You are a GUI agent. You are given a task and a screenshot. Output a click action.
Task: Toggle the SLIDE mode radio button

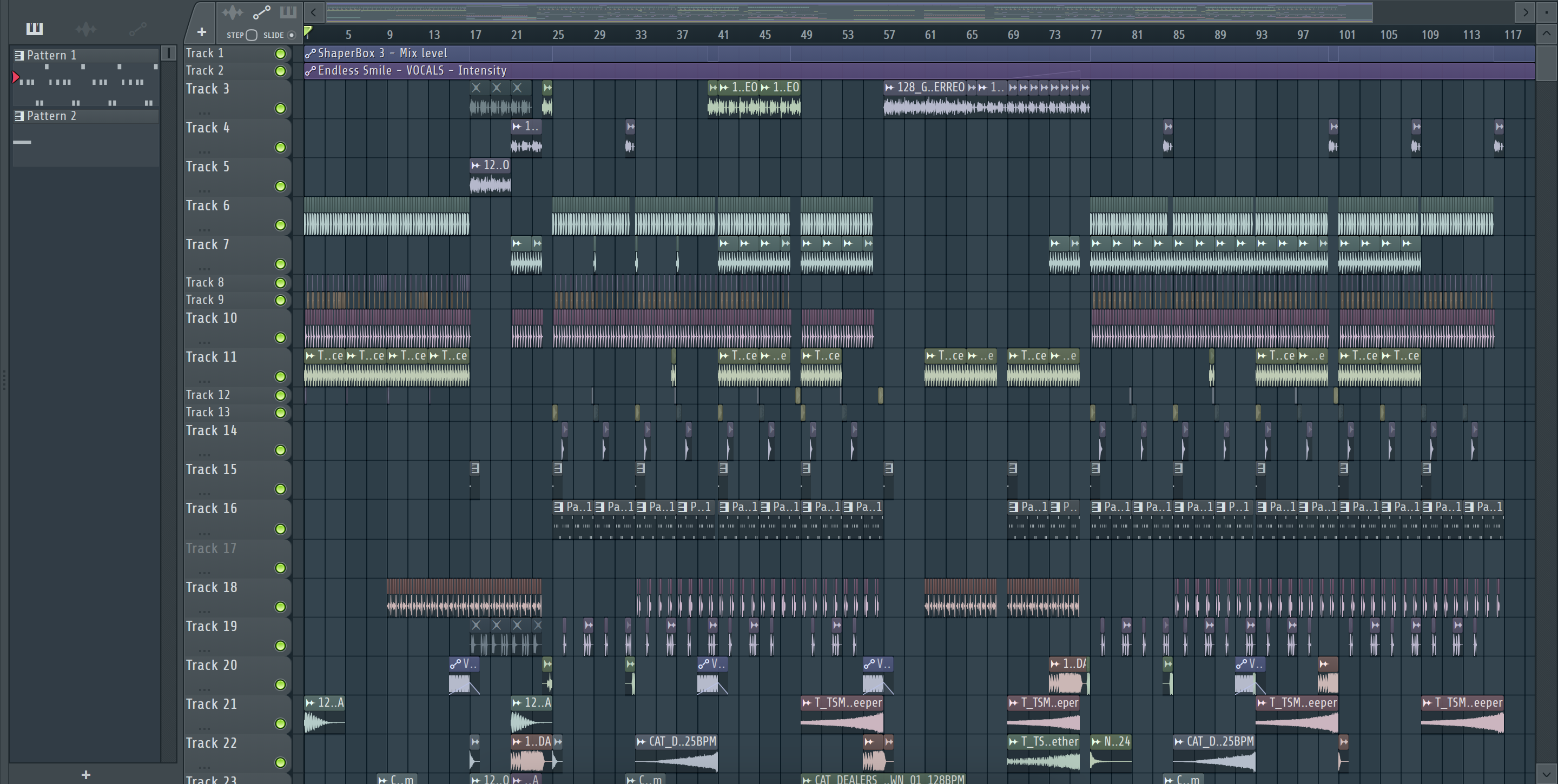pyautogui.click(x=292, y=35)
